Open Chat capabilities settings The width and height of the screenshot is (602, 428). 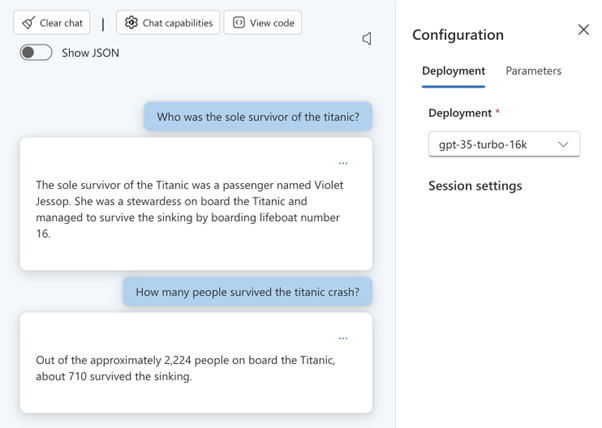coord(168,23)
